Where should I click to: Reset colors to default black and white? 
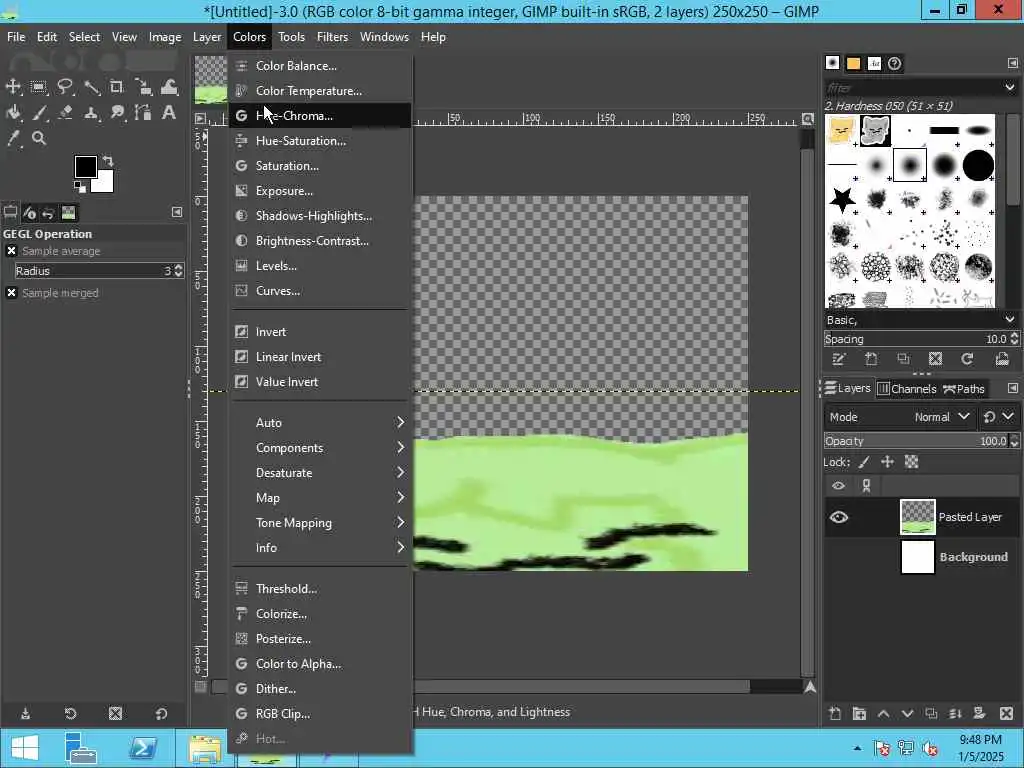pos(79,187)
